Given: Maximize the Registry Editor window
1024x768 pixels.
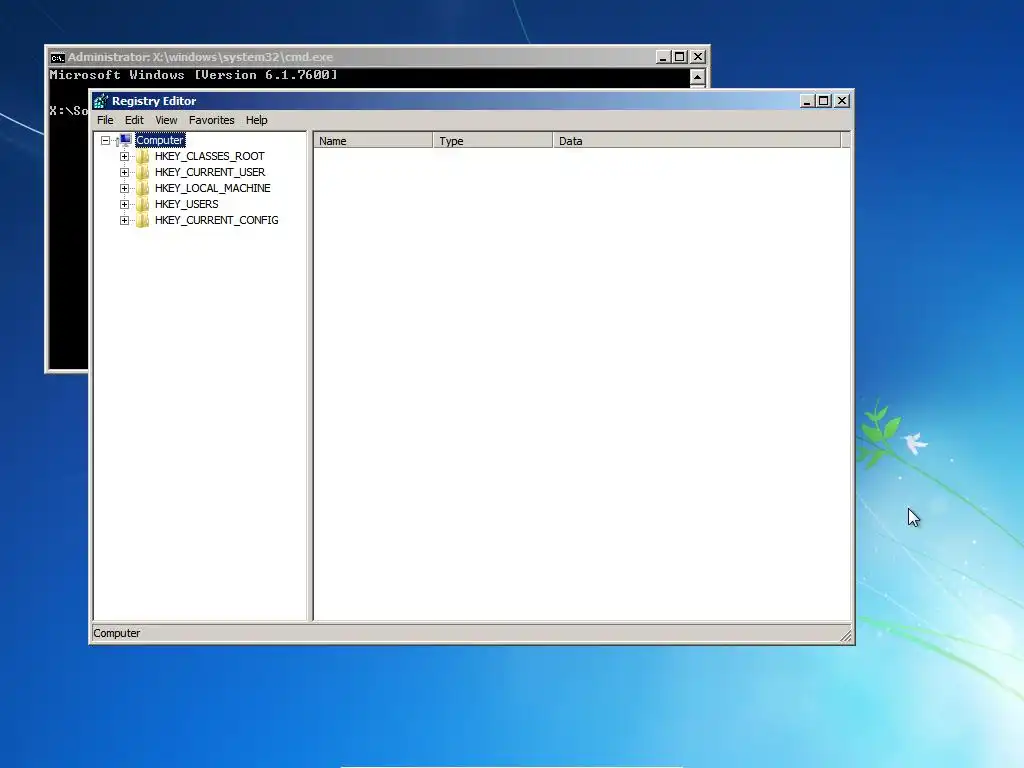Looking at the screenshot, I should (x=824, y=101).
